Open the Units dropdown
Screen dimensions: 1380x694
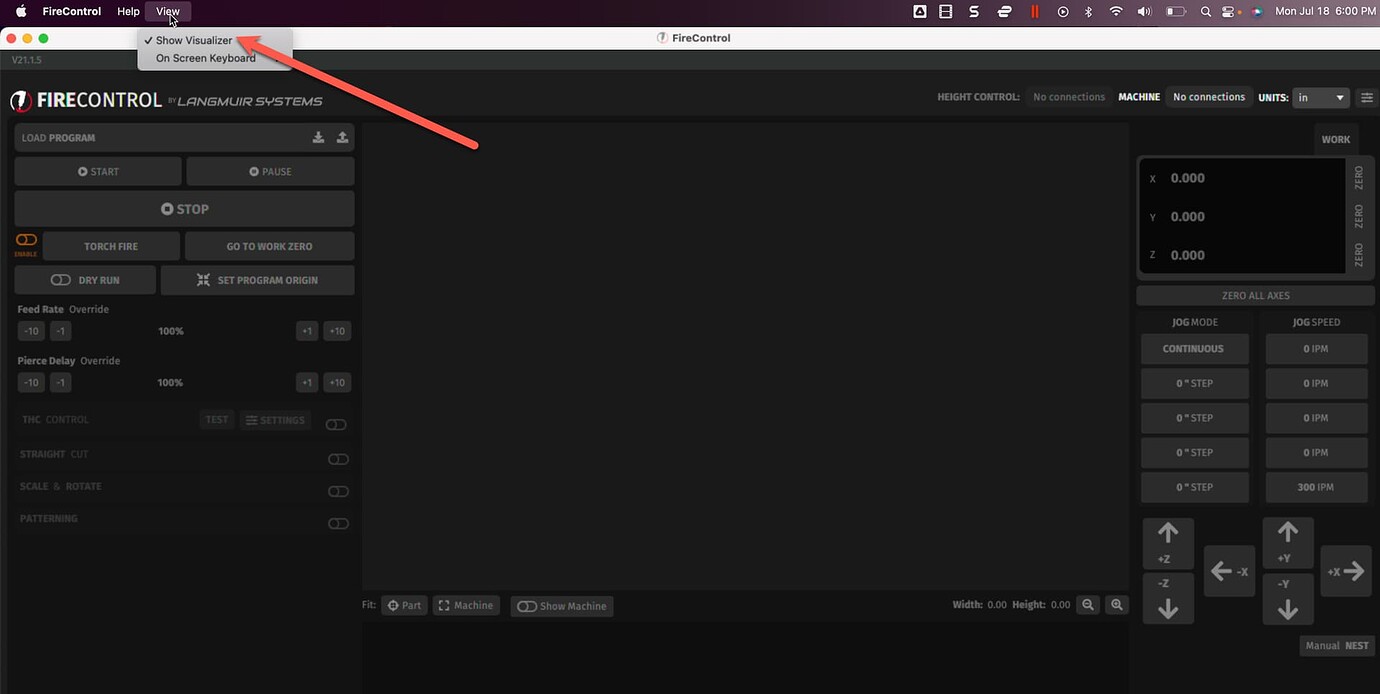coord(1320,98)
